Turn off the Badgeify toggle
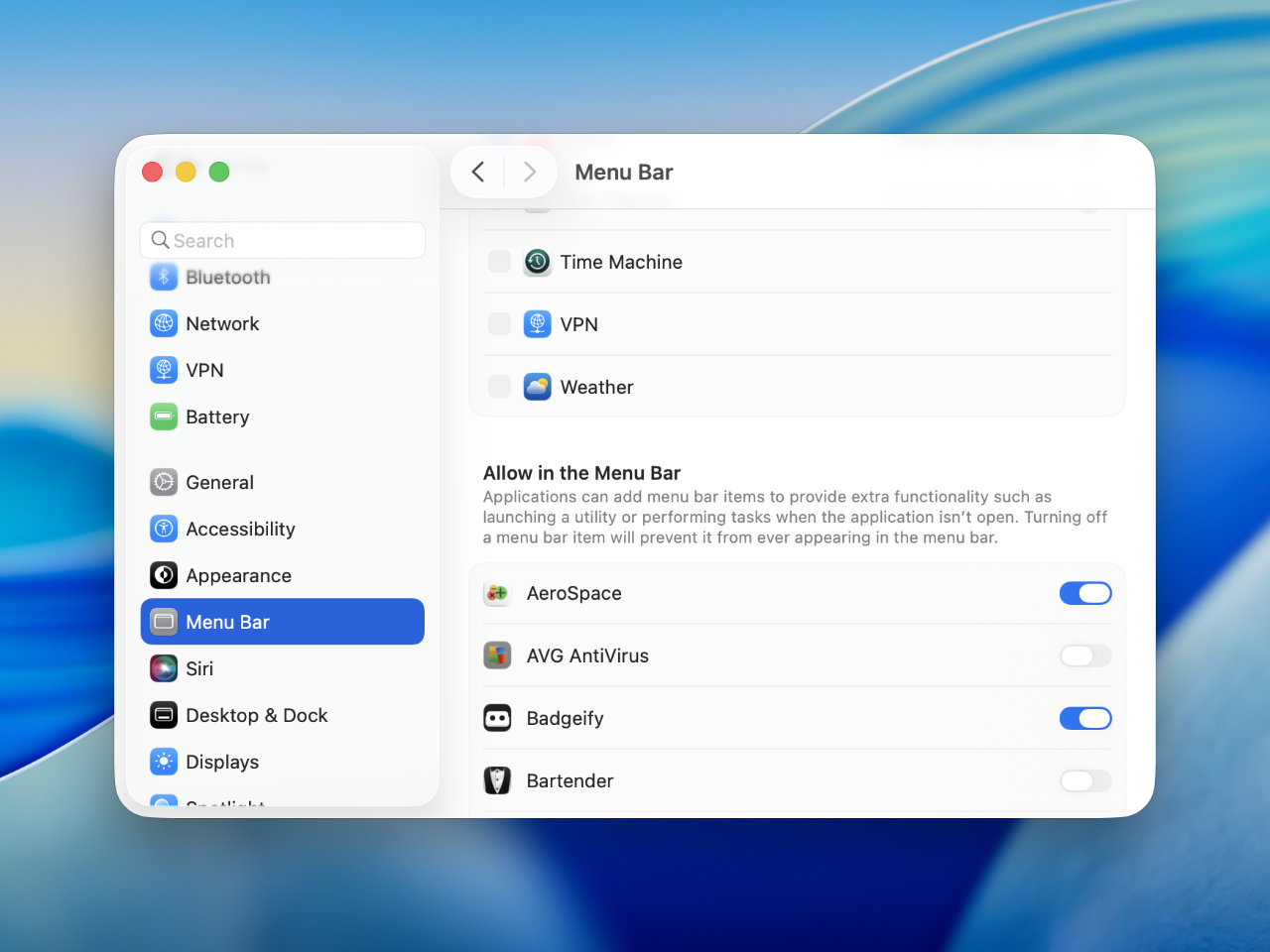 [1084, 718]
